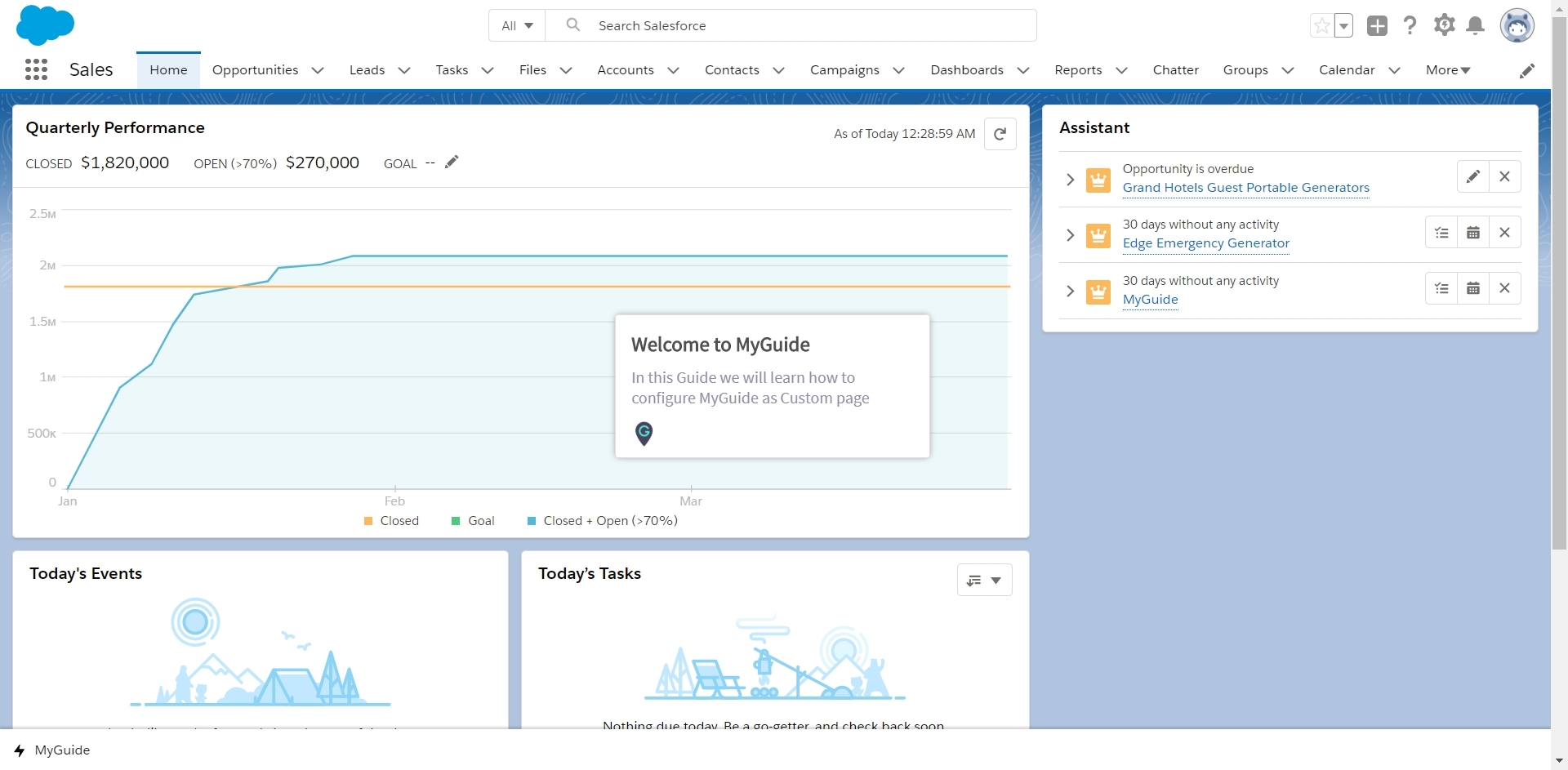Open the user profile avatar

[x=1517, y=25]
